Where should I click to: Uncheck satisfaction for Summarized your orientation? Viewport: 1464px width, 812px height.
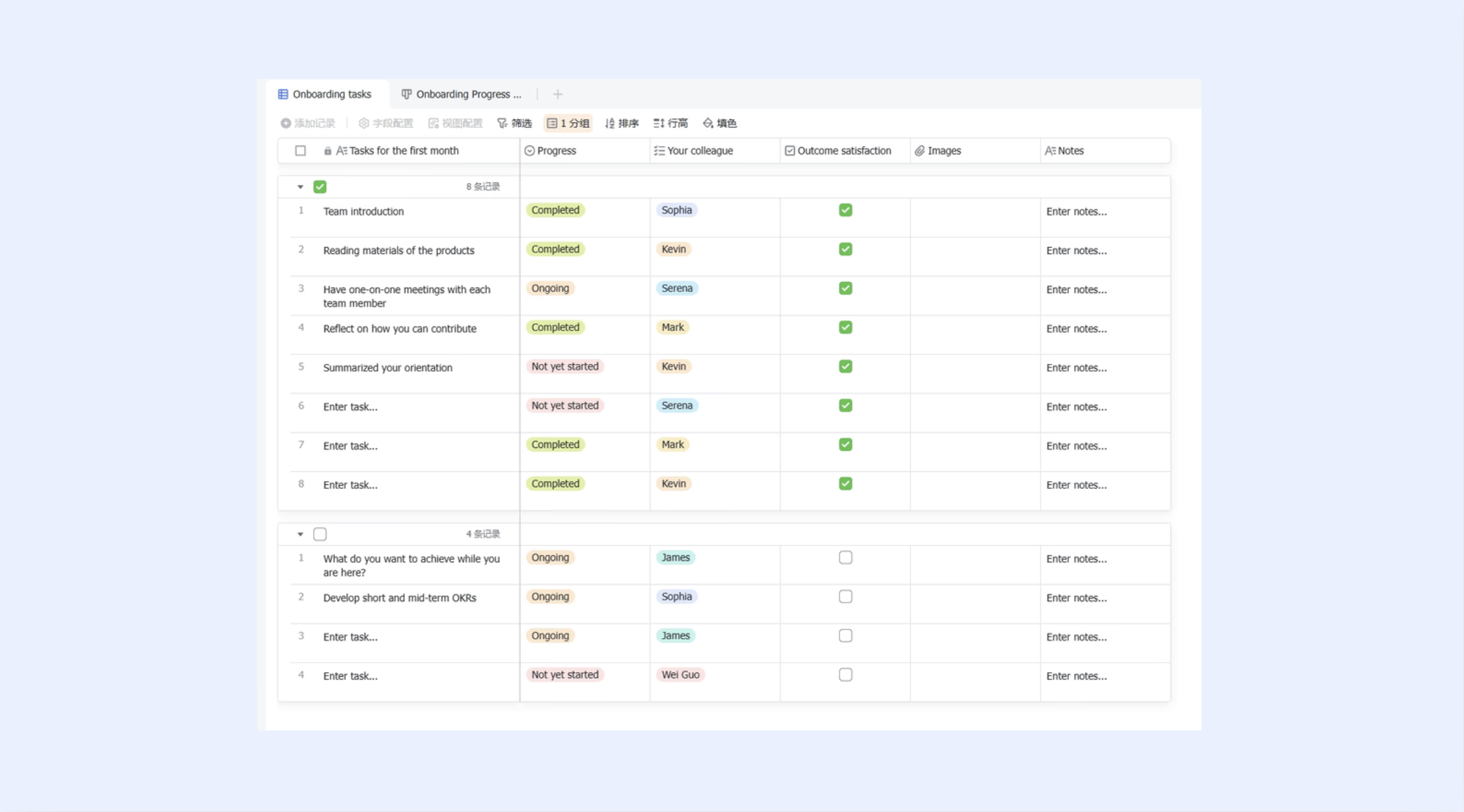[x=845, y=367]
